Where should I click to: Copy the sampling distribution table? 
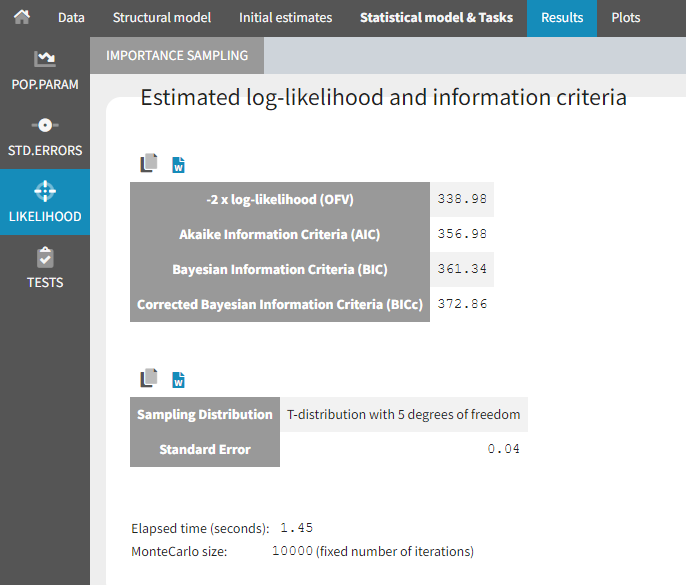(x=149, y=379)
